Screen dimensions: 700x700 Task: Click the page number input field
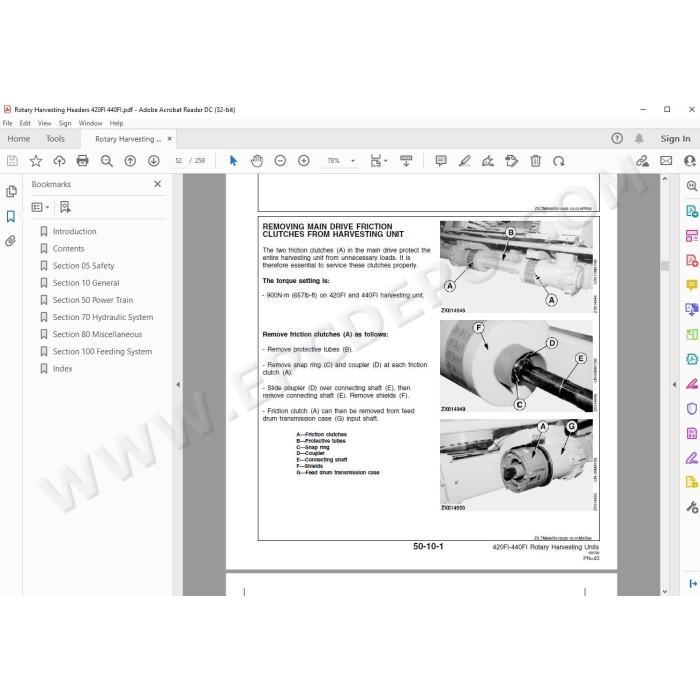click(179, 161)
